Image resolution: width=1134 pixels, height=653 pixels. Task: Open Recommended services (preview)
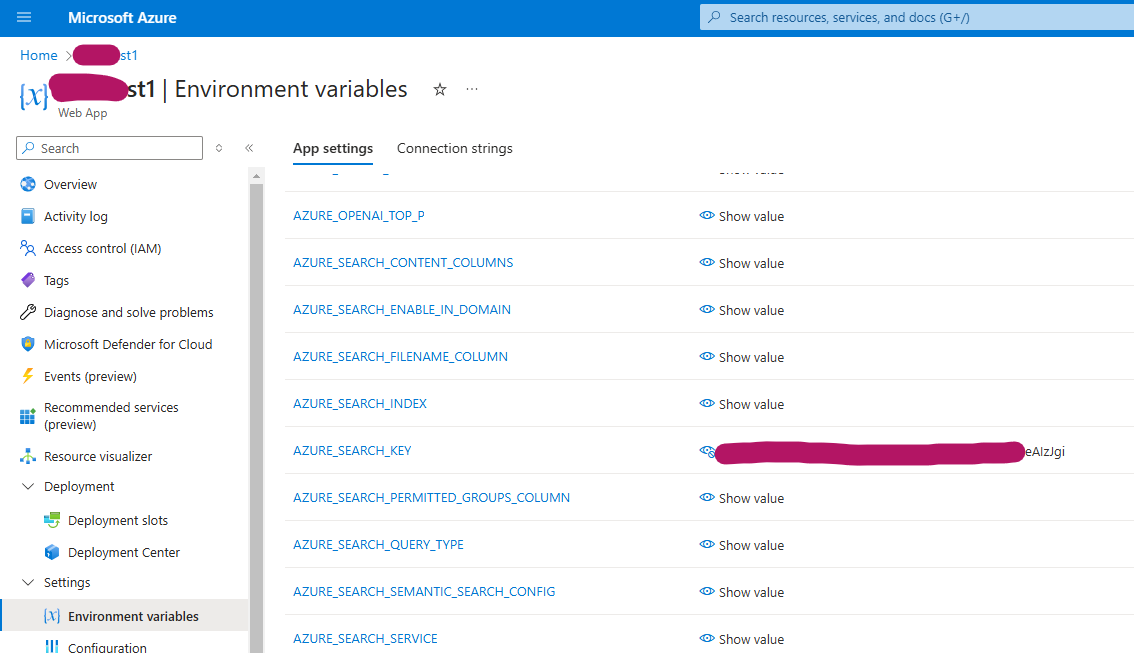[x=111, y=416]
